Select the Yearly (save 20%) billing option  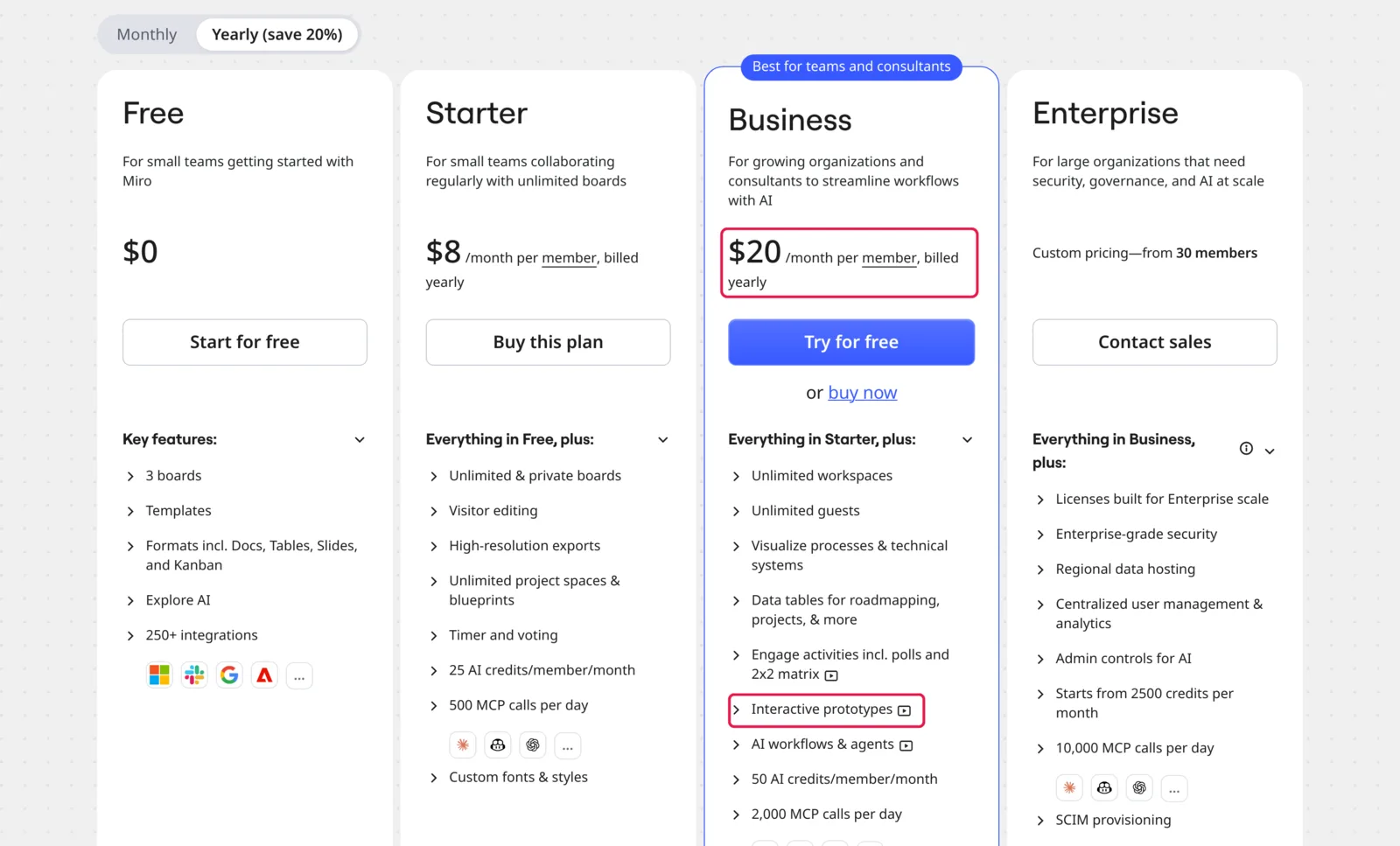point(276,35)
